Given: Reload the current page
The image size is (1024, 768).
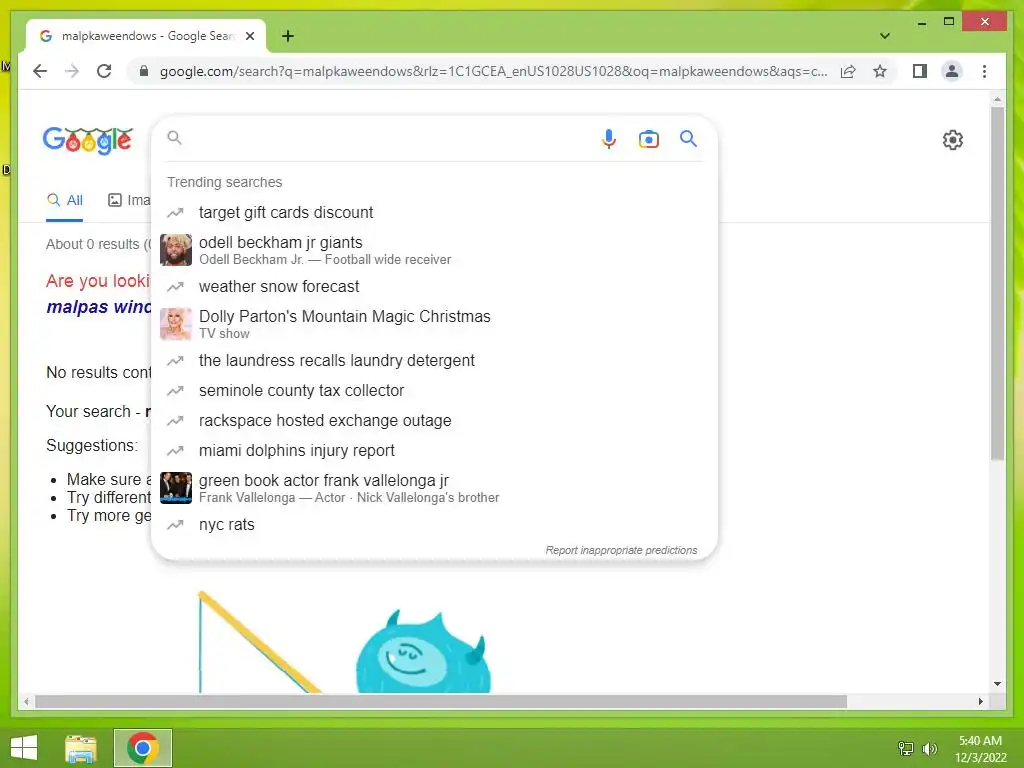Looking at the screenshot, I should pos(104,71).
